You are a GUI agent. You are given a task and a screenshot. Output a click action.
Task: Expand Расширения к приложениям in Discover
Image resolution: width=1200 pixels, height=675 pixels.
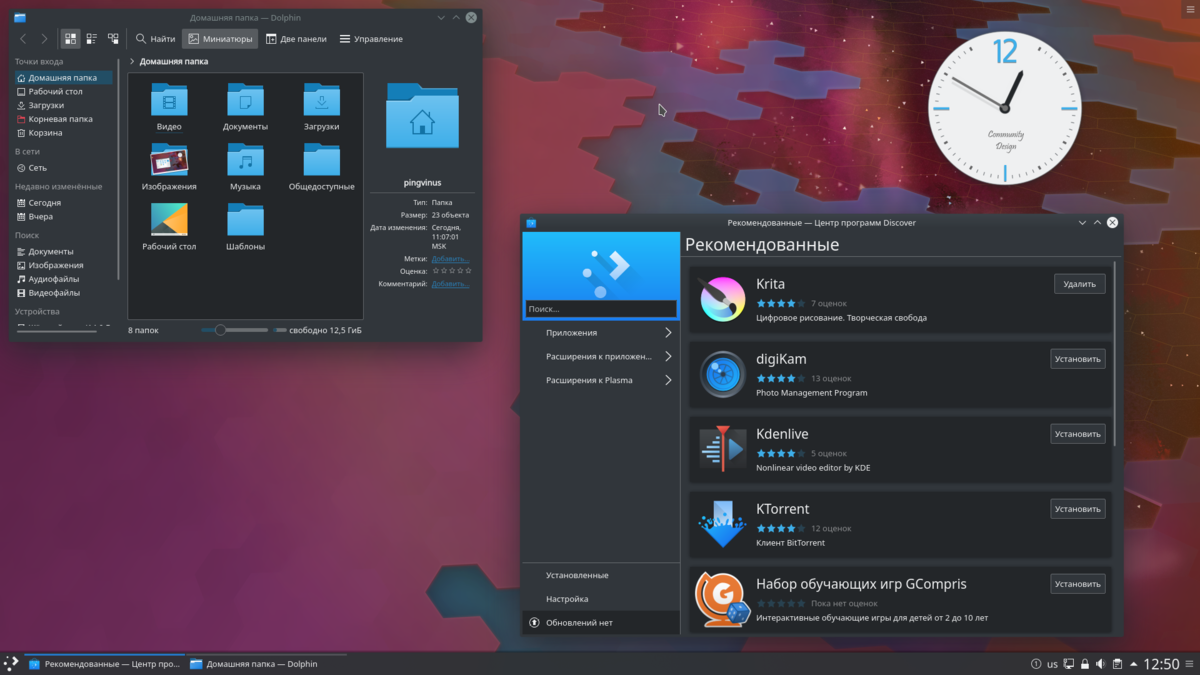tap(601, 356)
